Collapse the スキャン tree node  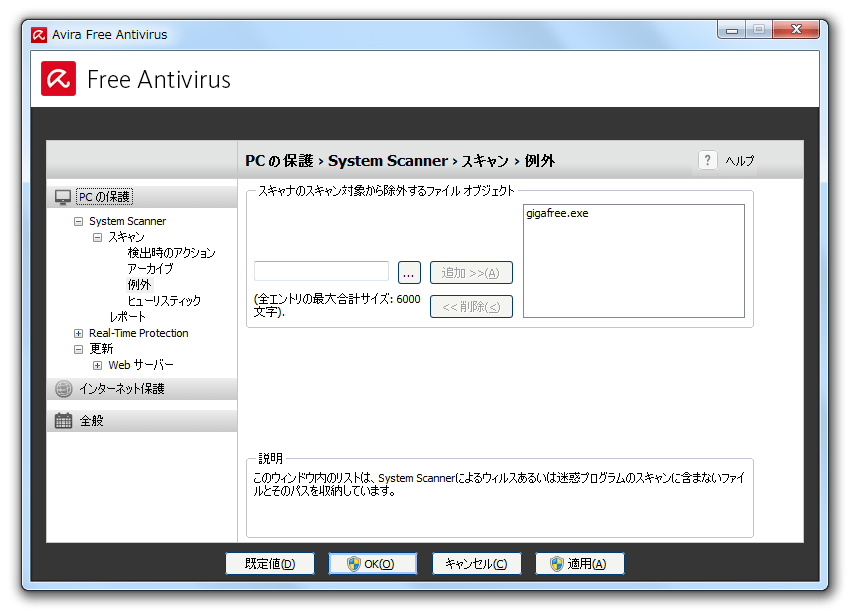pyautogui.click(x=97, y=237)
